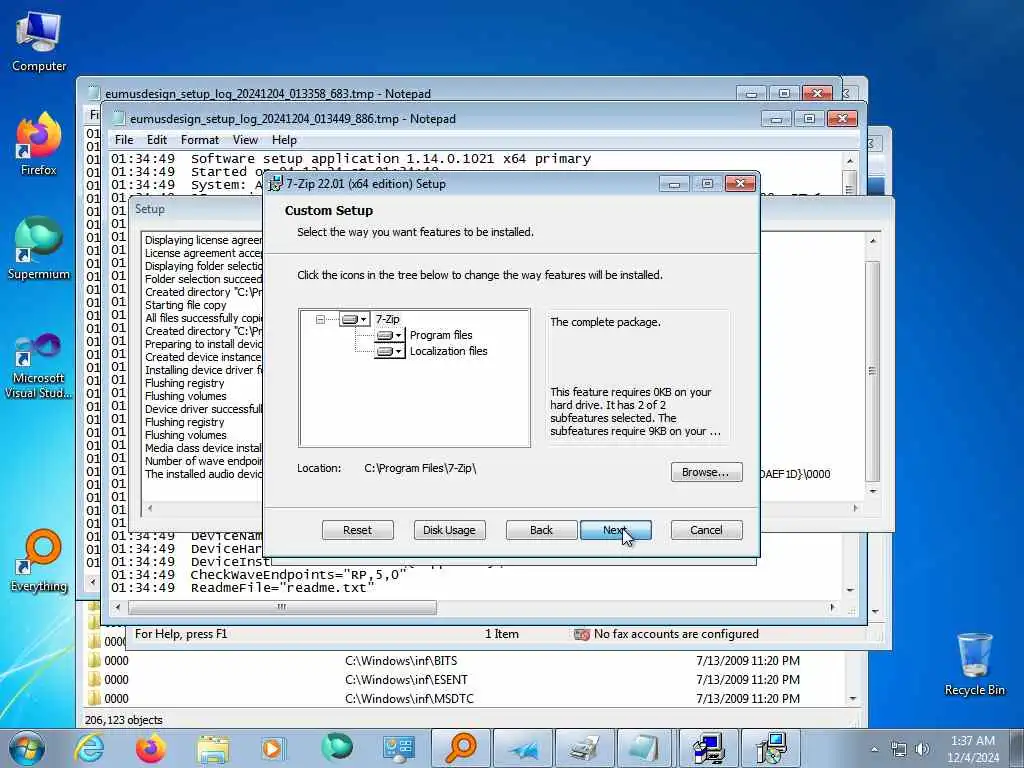Open Windows Explorer from the taskbar
Image resolution: width=1024 pixels, height=768 pixels.
click(213, 748)
